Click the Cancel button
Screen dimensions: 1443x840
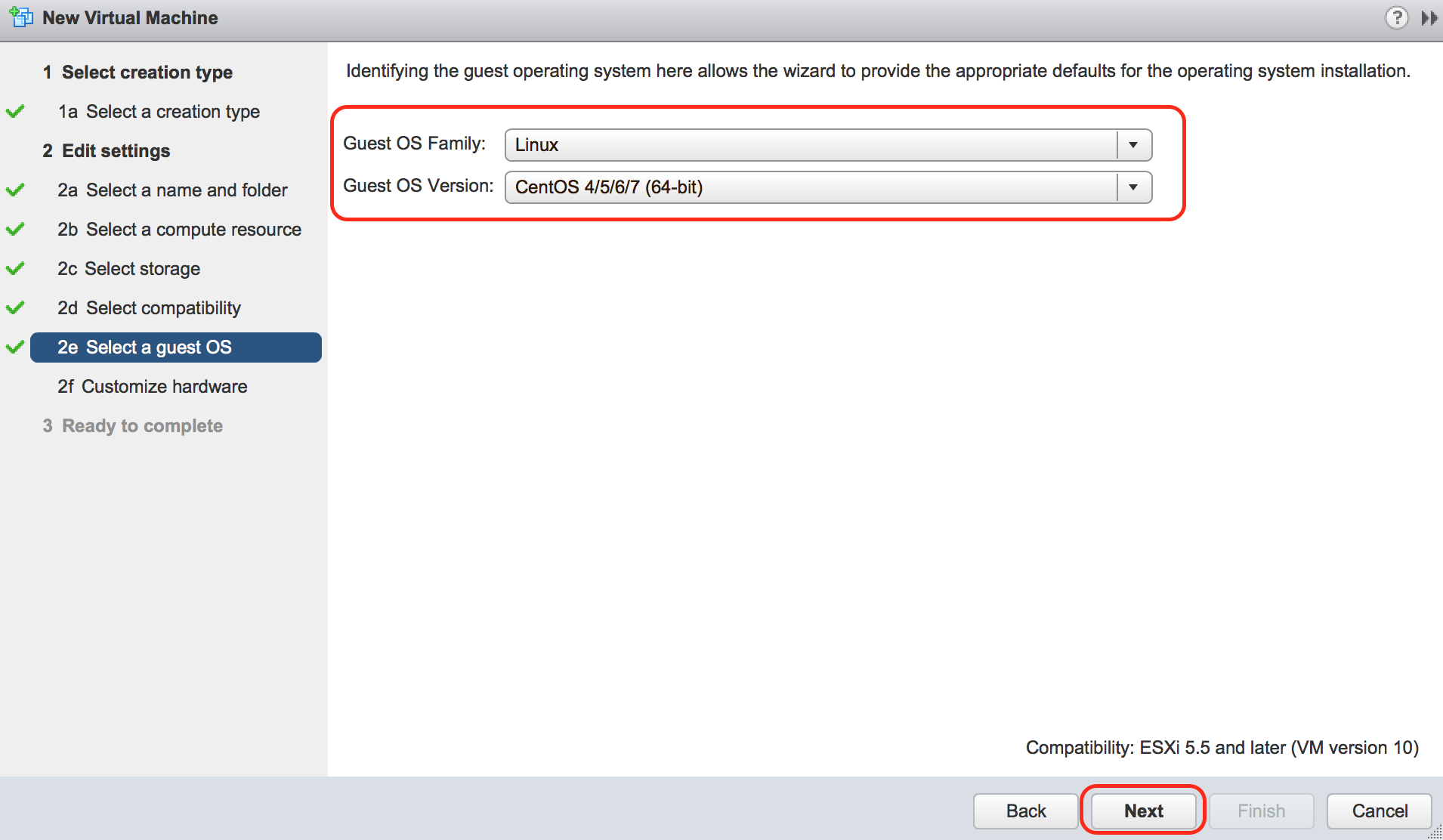tap(1380, 811)
